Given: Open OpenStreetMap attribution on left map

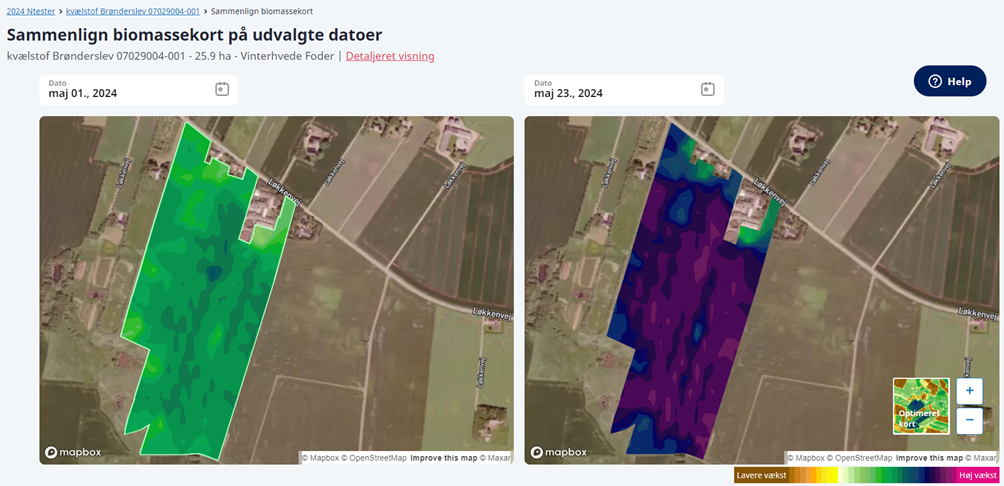Looking at the screenshot, I should [374, 458].
